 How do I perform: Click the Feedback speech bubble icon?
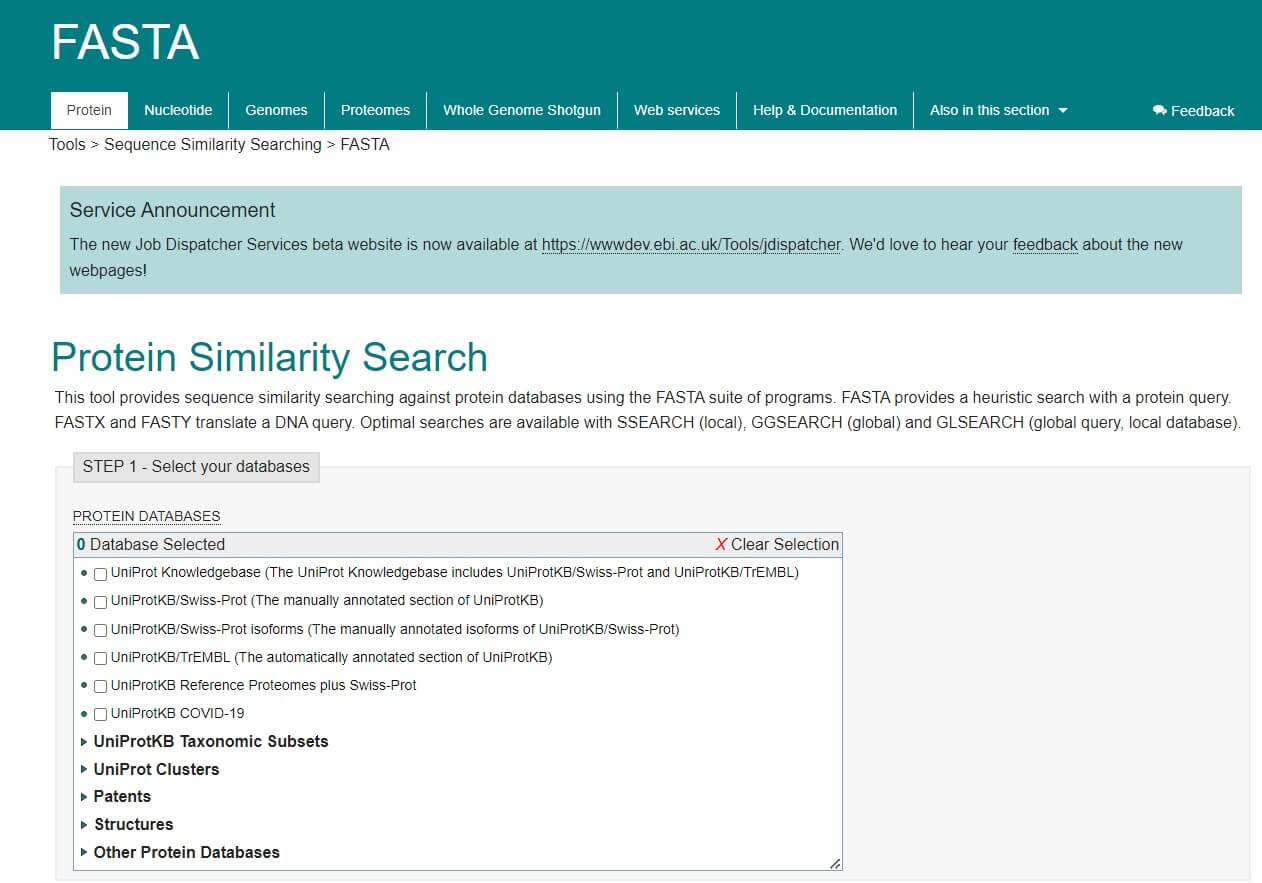1159,111
